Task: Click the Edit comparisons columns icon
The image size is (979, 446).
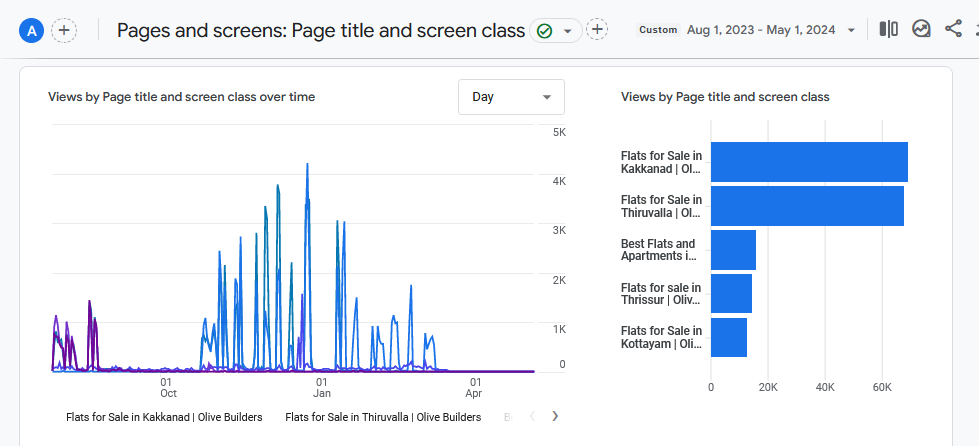Action: 888,29
